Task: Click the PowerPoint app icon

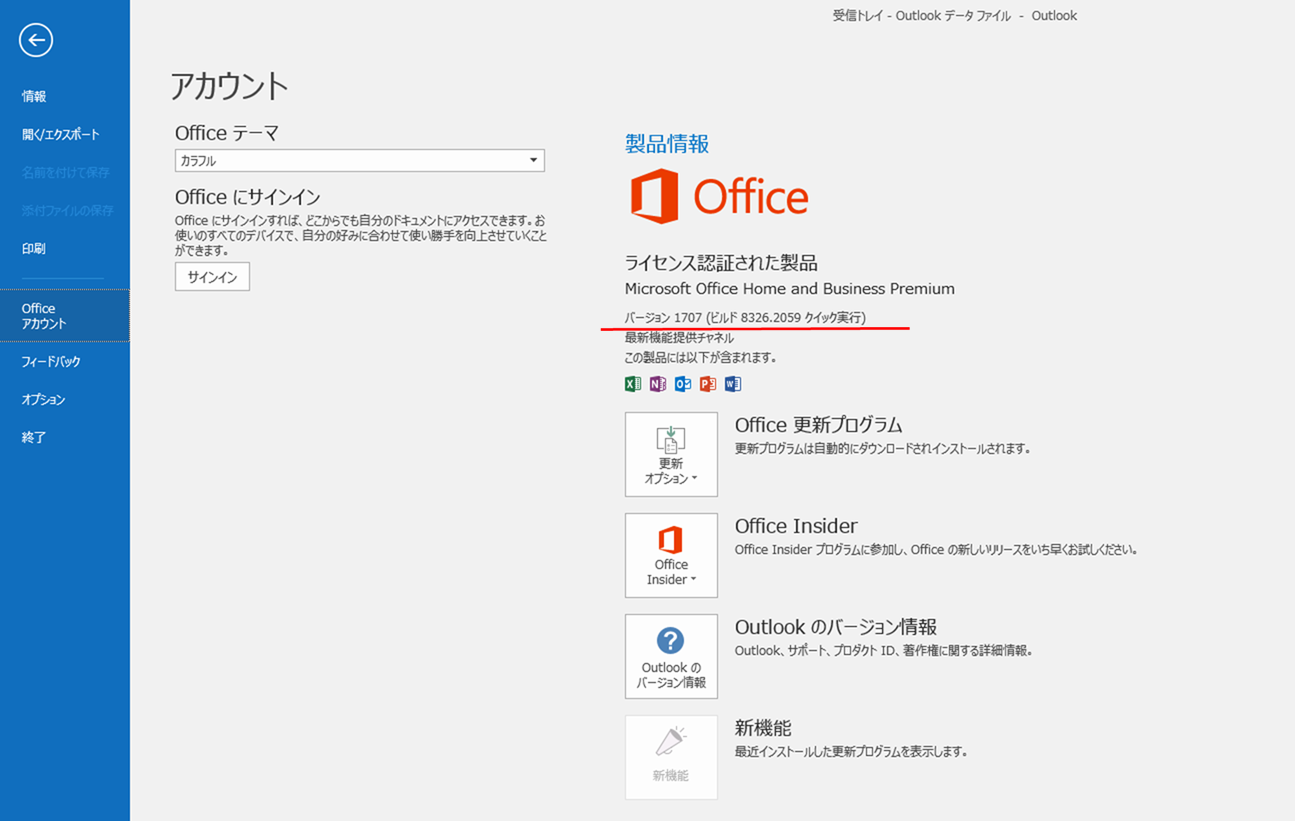Action: [708, 384]
